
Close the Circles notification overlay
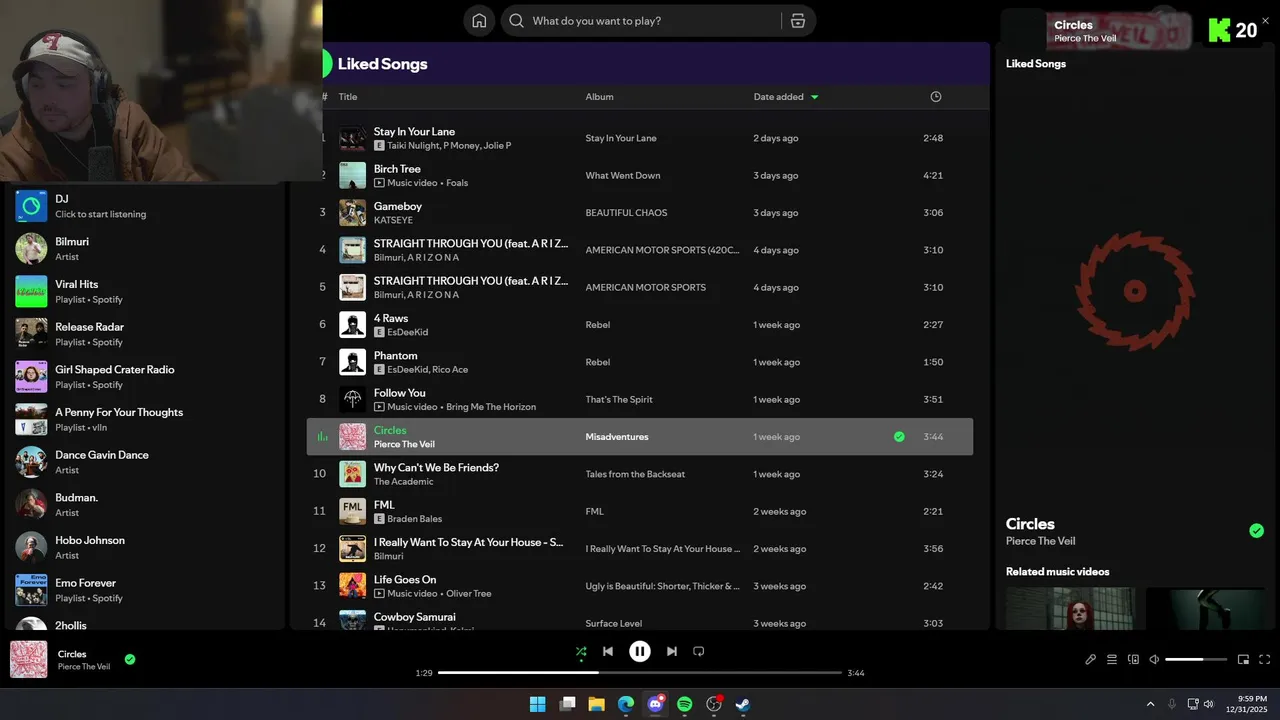(x=1265, y=20)
